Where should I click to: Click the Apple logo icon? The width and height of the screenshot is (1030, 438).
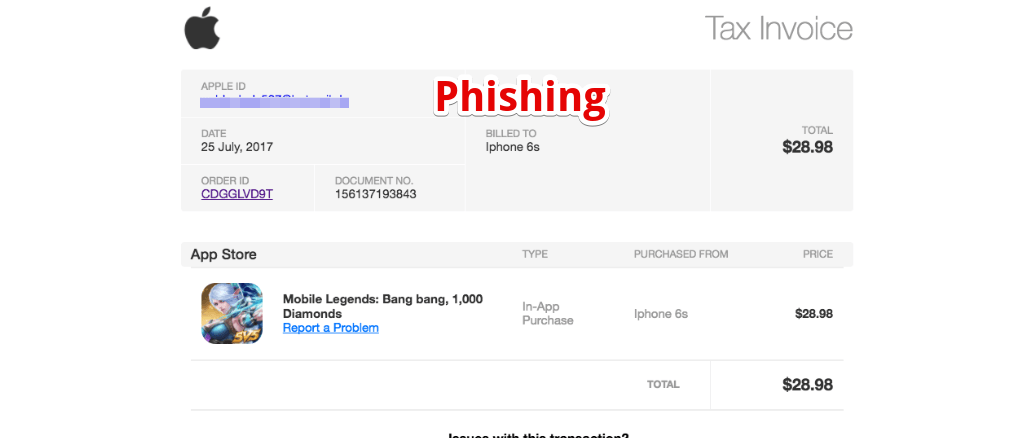coord(201,28)
